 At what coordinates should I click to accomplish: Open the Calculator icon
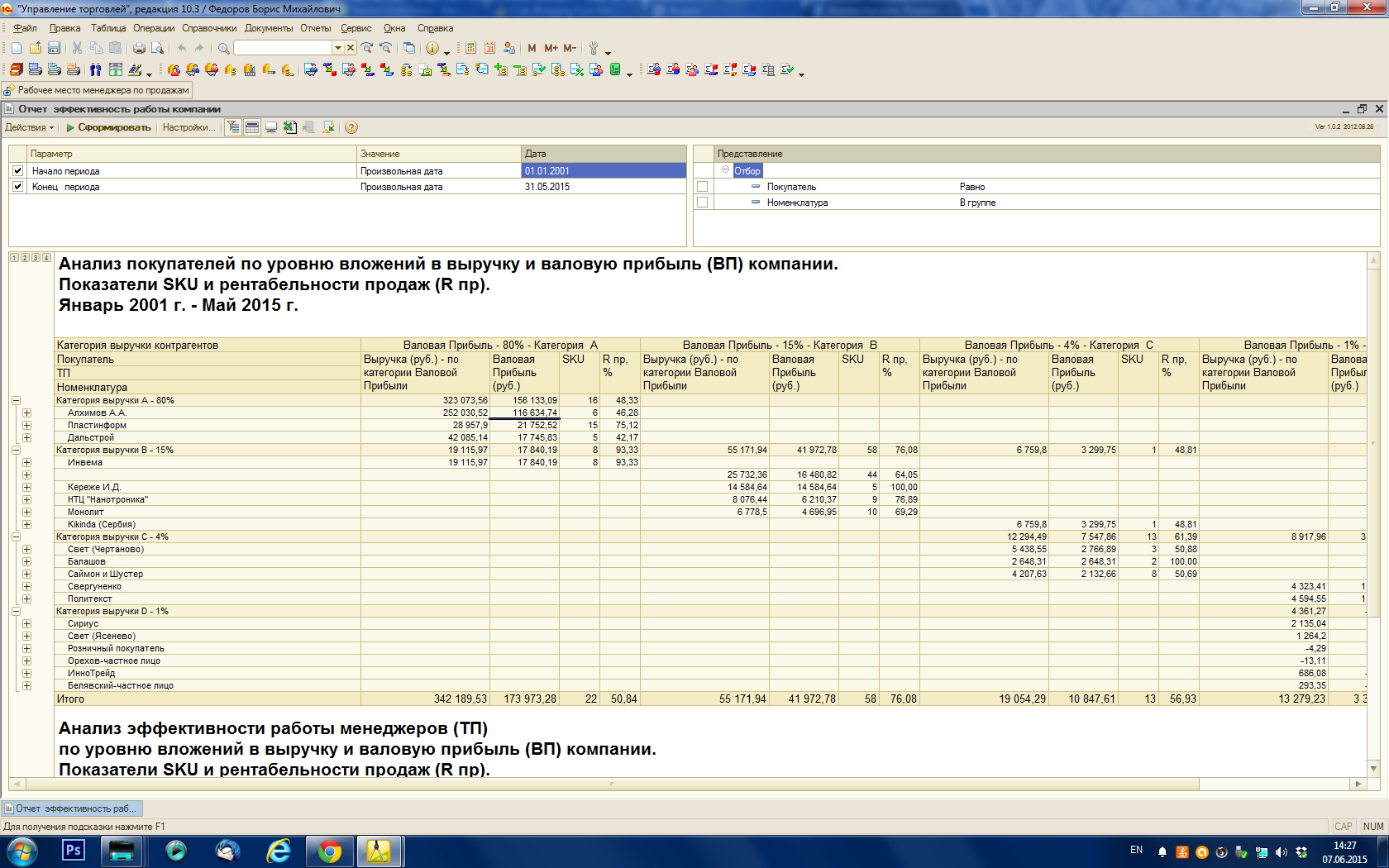click(x=470, y=48)
